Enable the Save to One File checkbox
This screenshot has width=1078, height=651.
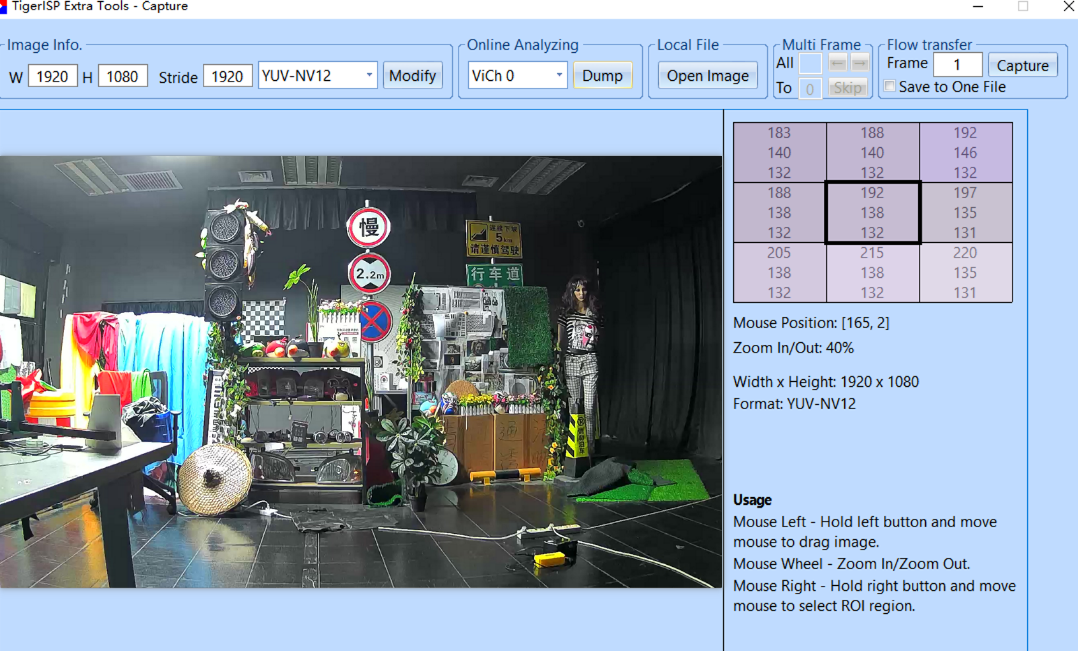890,87
